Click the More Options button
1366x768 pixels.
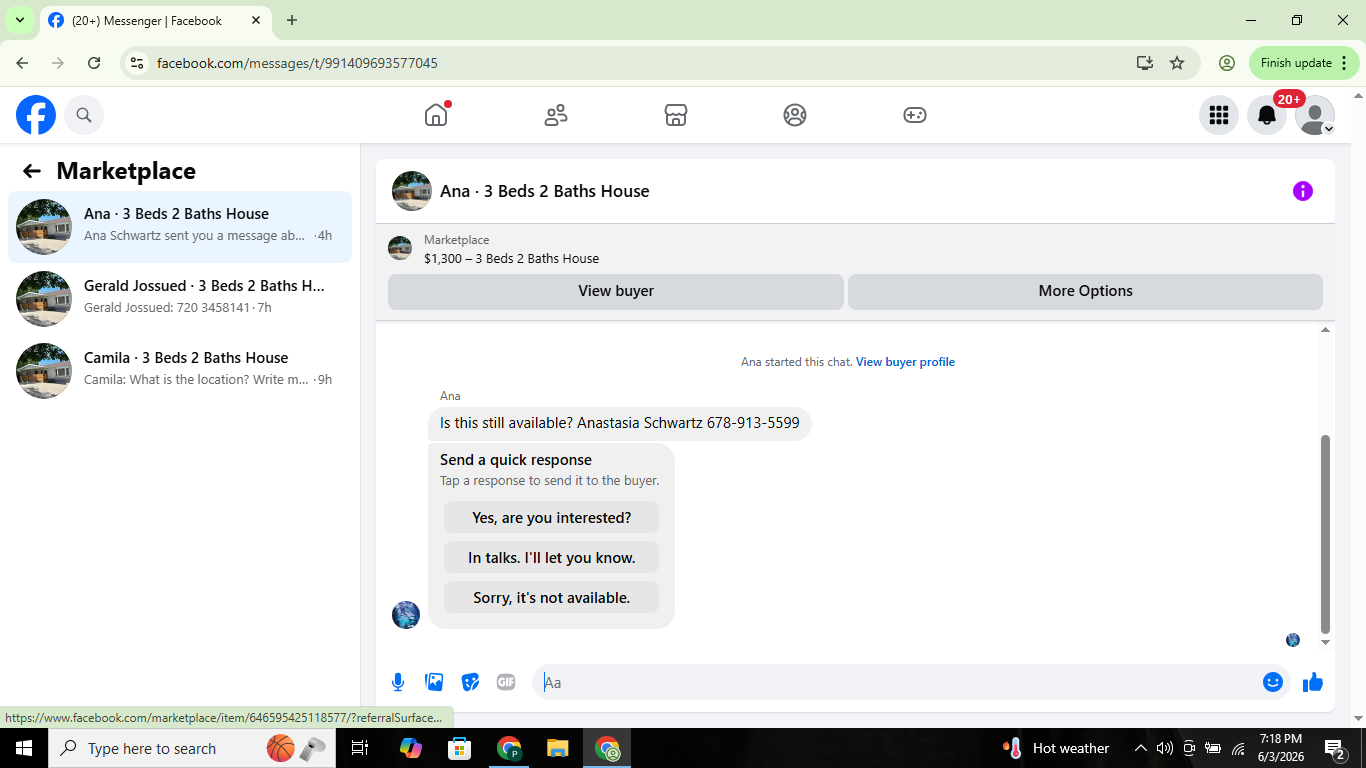click(1085, 291)
